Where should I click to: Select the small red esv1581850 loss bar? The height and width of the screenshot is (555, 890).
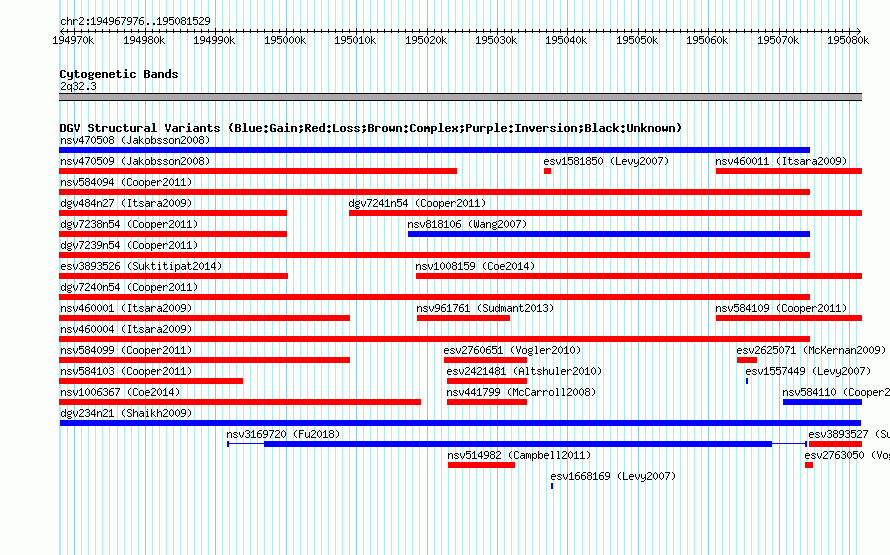point(547,171)
